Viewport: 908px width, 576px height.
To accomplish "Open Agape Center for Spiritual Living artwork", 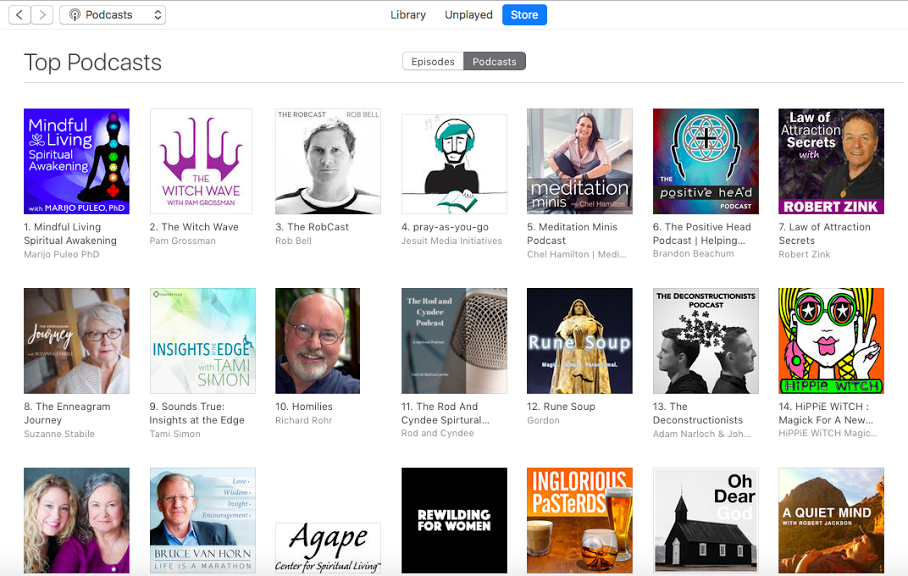I will [328, 548].
